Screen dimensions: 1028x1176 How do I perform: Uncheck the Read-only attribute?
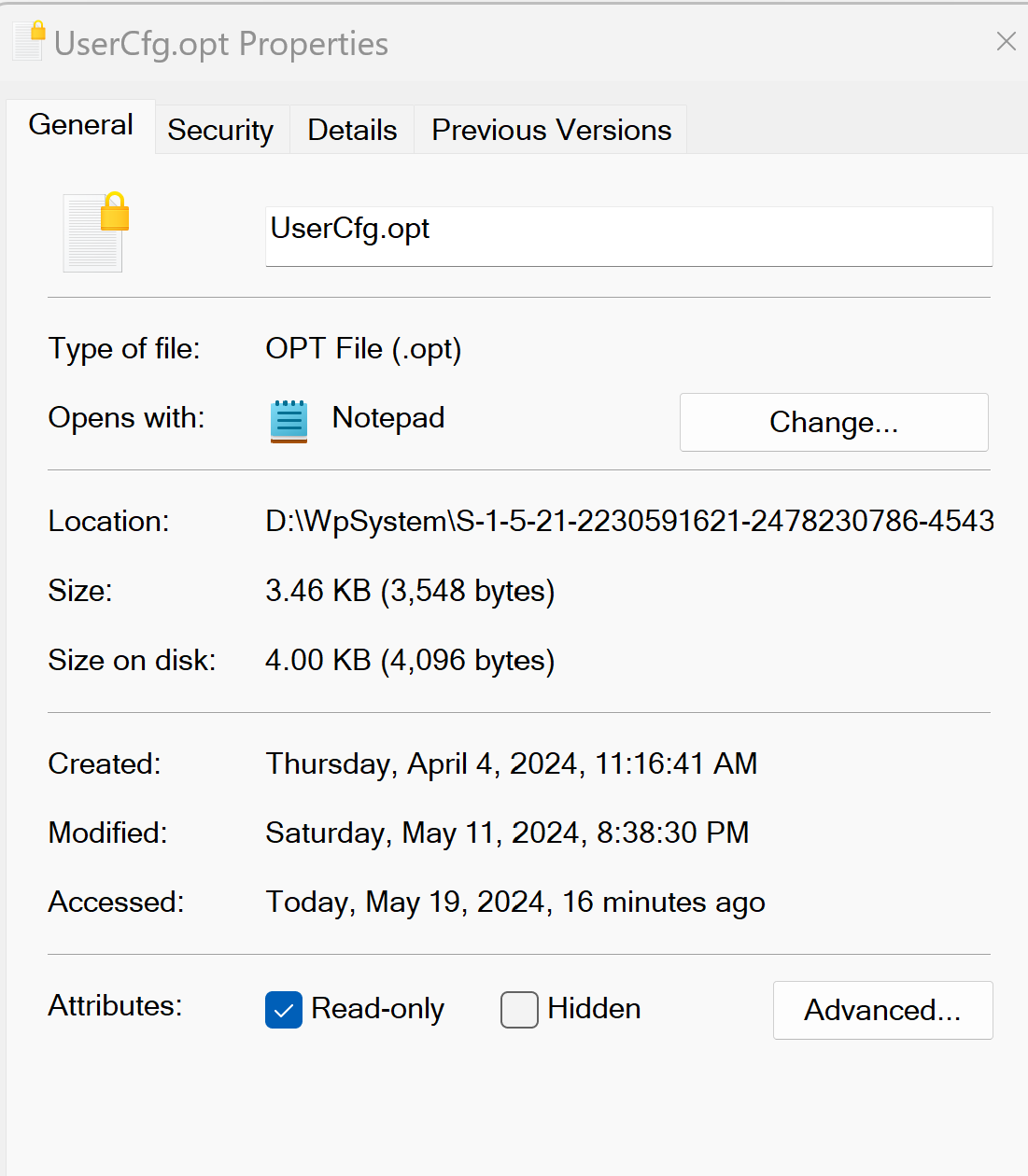click(284, 1010)
